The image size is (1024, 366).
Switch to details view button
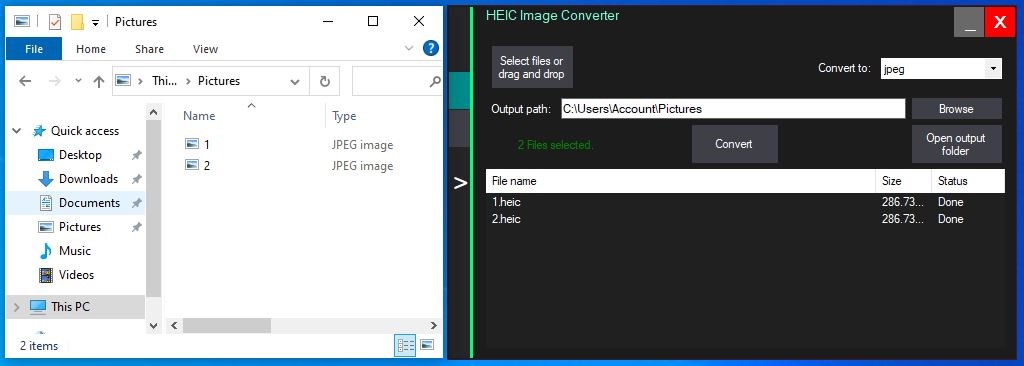pos(406,344)
